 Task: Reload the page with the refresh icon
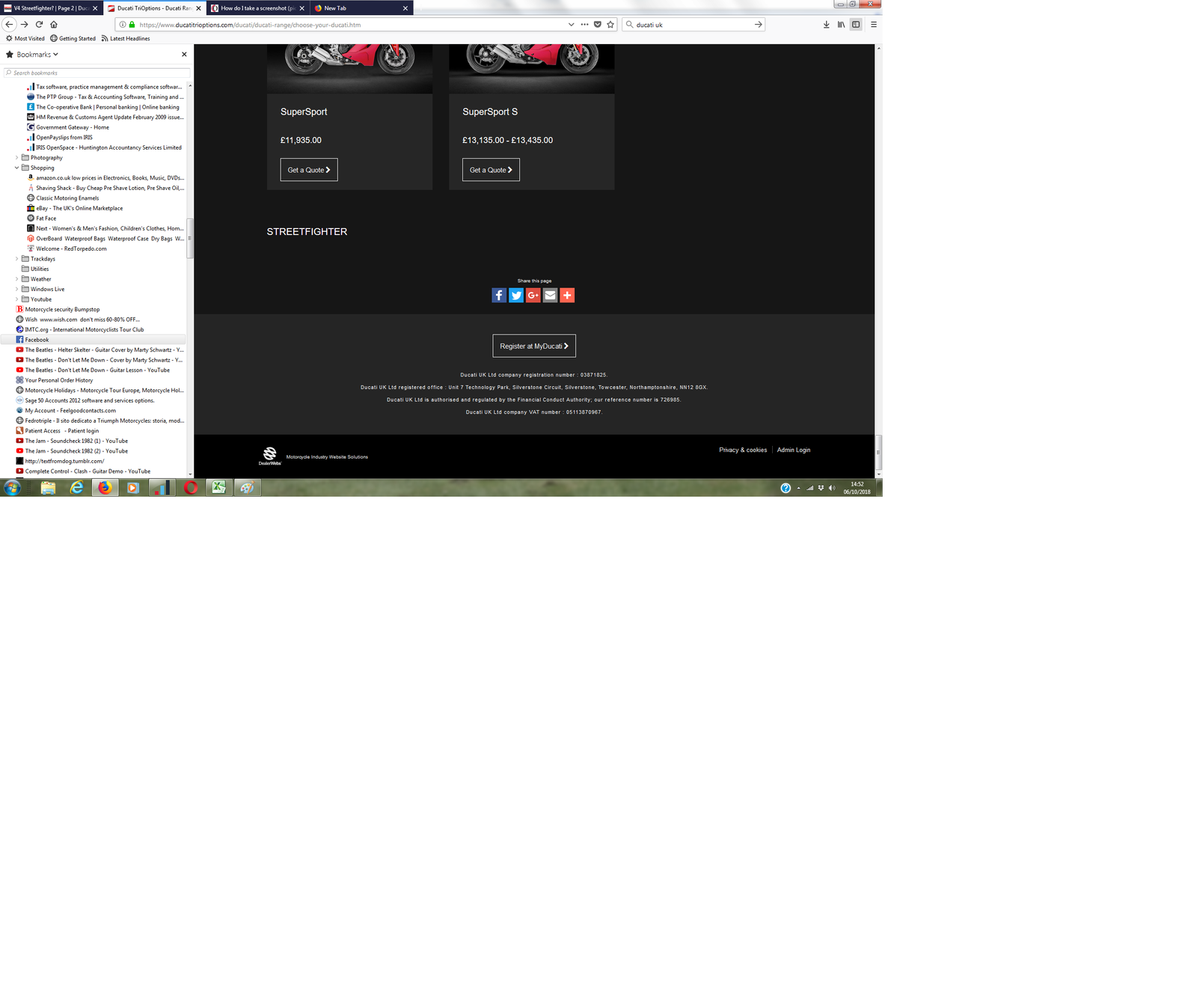(x=39, y=25)
